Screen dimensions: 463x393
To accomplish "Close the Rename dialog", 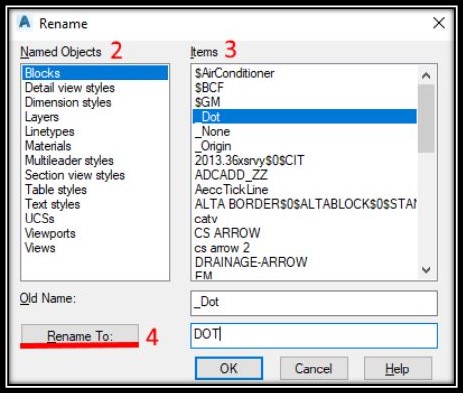I will coord(439,23).
